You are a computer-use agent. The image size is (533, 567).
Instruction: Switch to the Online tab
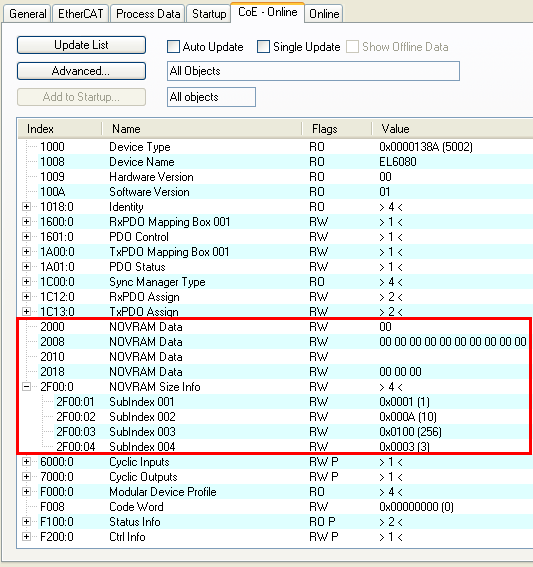324,14
